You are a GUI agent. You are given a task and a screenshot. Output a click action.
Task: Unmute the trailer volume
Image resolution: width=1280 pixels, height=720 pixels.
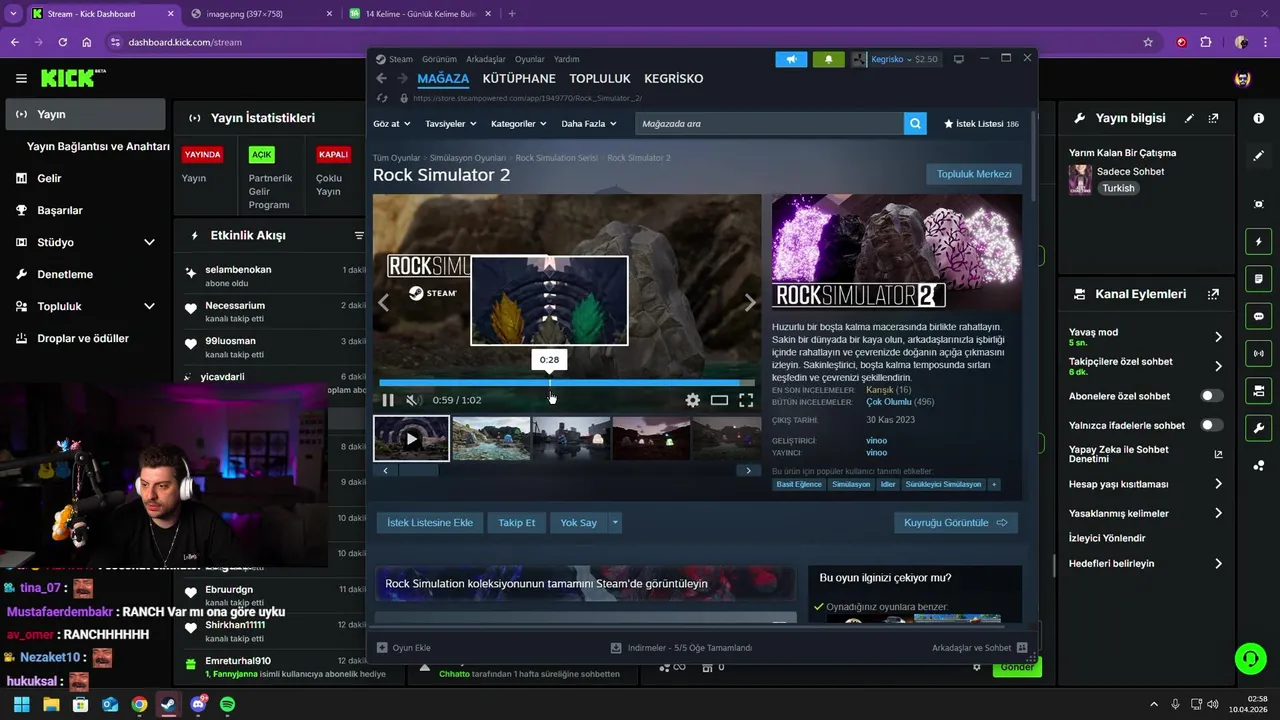[413, 400]
